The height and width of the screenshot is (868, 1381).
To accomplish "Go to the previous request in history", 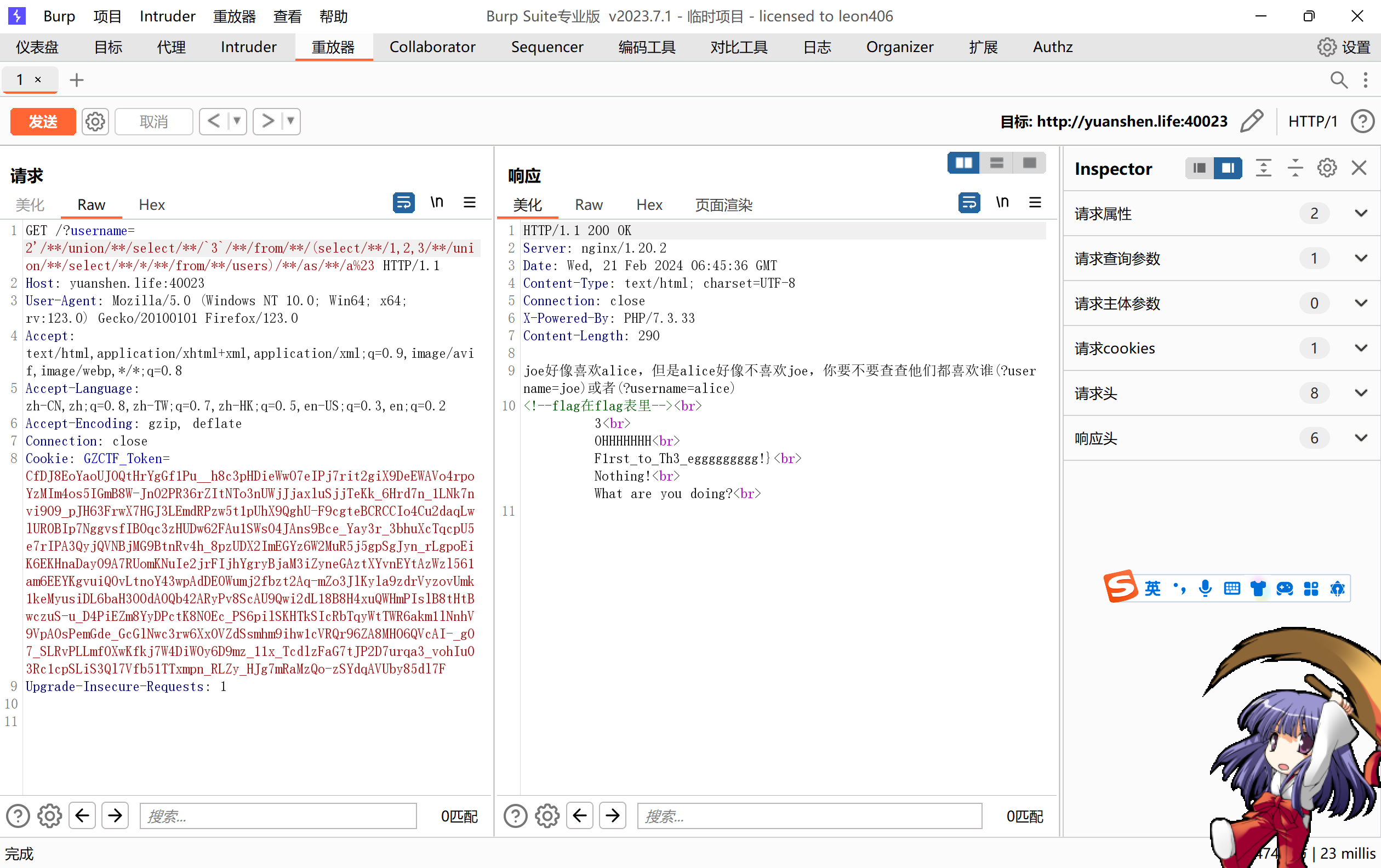I will pyautogui.click(x=214, y=121).
